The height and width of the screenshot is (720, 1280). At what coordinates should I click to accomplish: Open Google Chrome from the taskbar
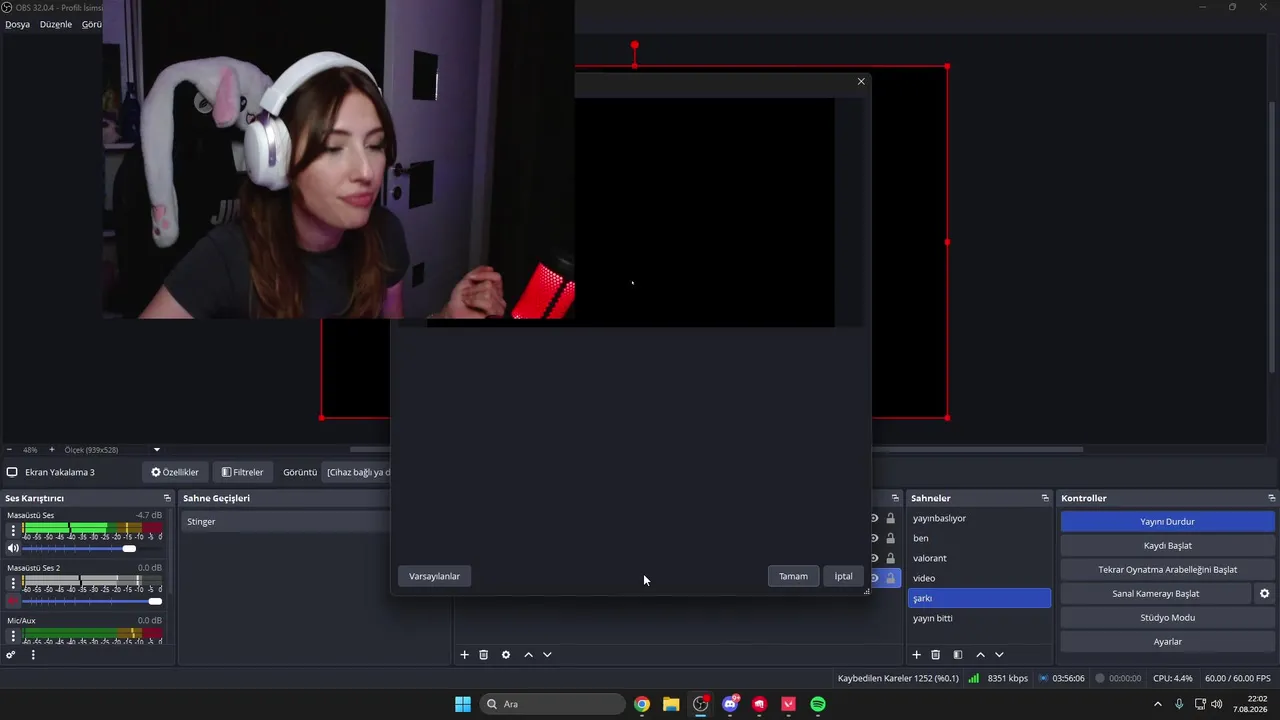pos(642,704)
